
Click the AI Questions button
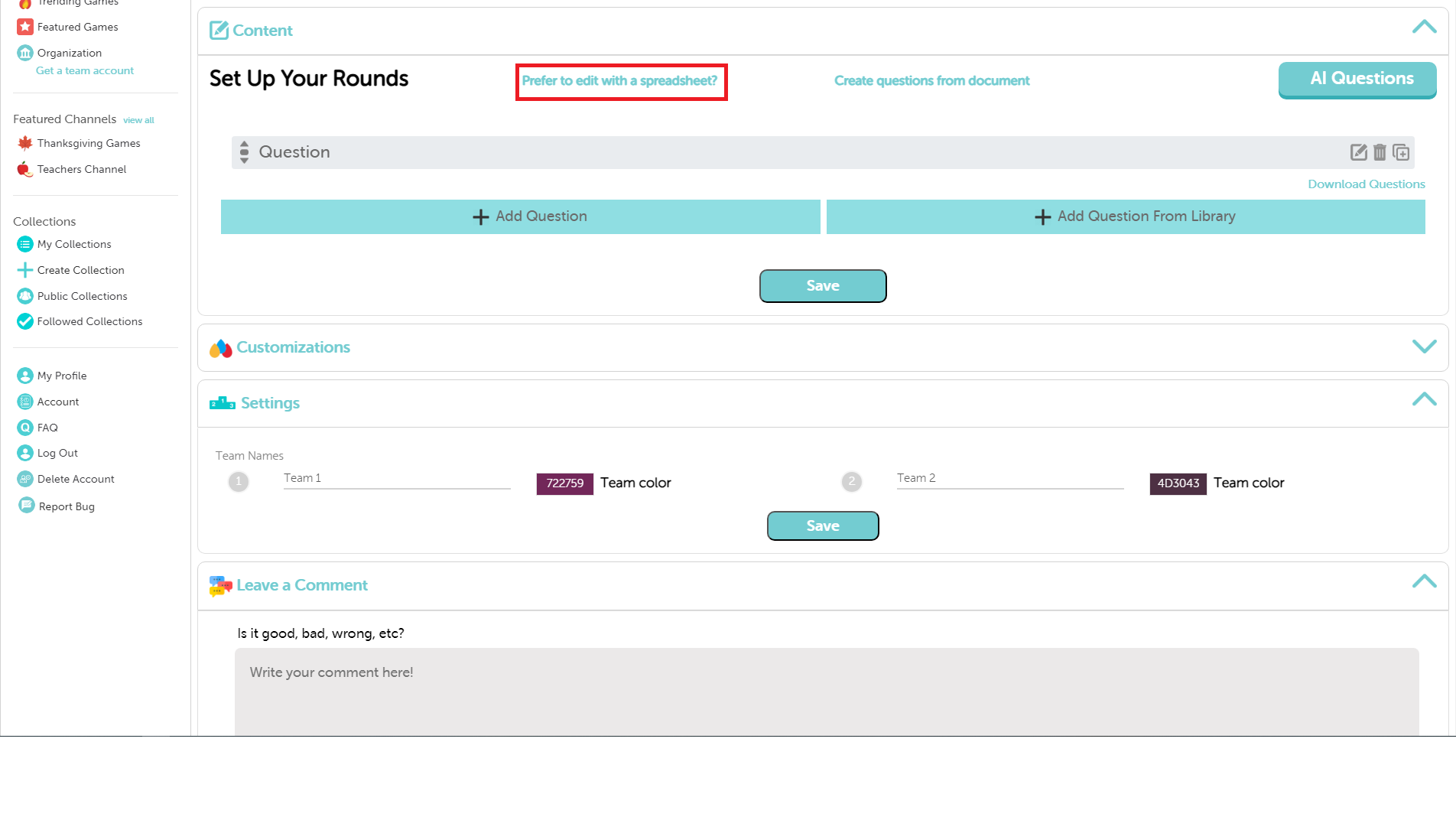tap(1357, 80)
